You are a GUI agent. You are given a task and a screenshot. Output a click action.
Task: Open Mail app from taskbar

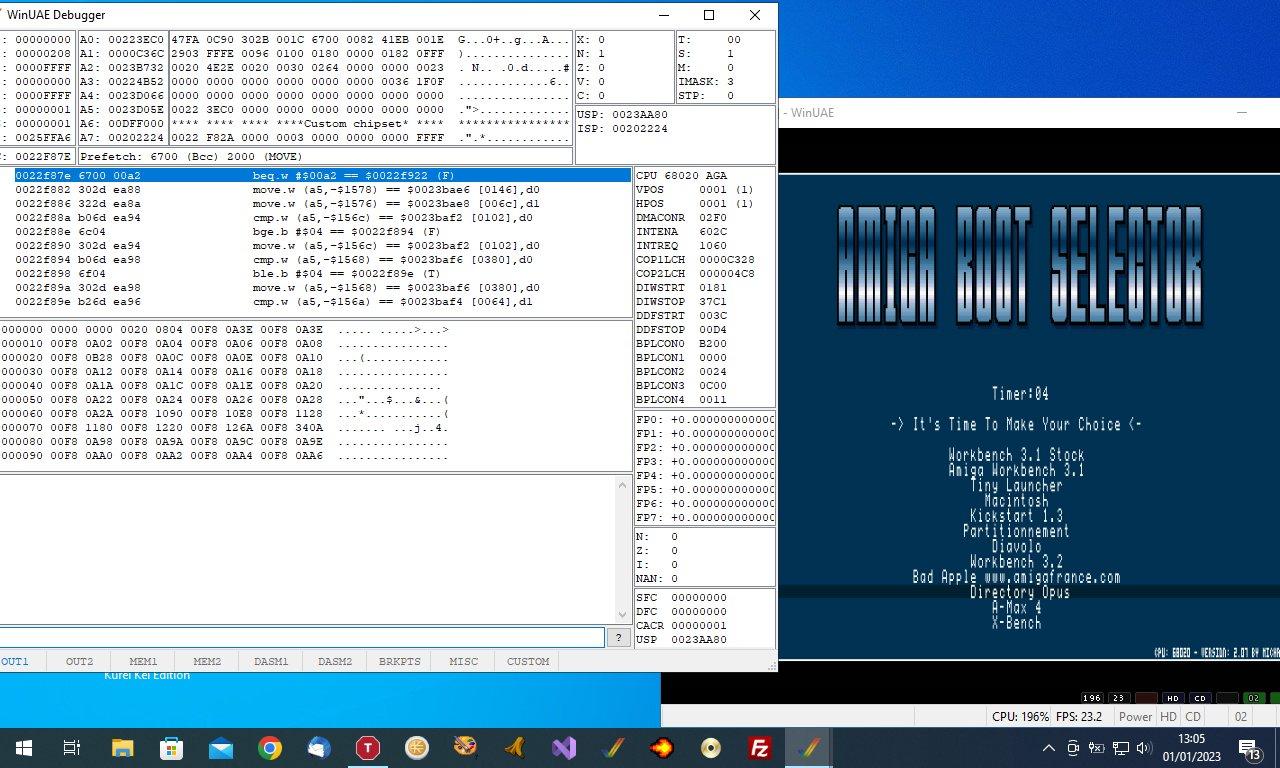[x=220, y=748]
